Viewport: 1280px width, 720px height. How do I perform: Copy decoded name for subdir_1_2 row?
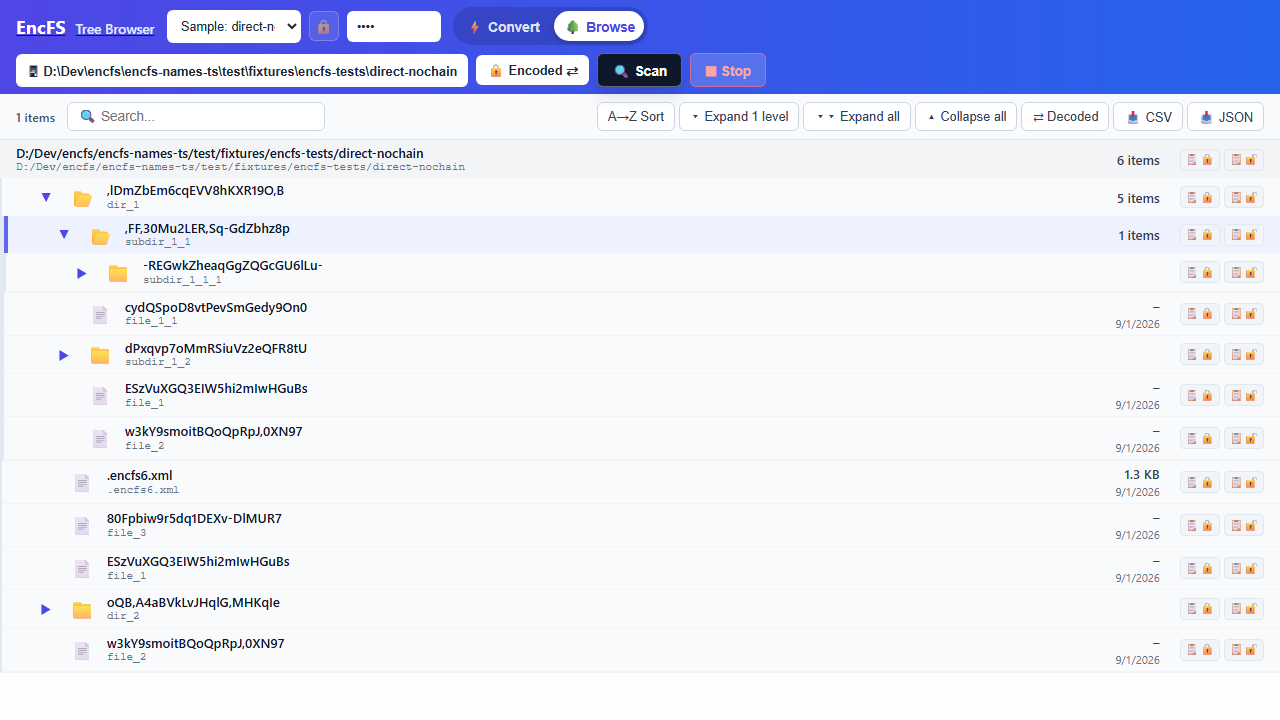click(x=1244, y=354)
